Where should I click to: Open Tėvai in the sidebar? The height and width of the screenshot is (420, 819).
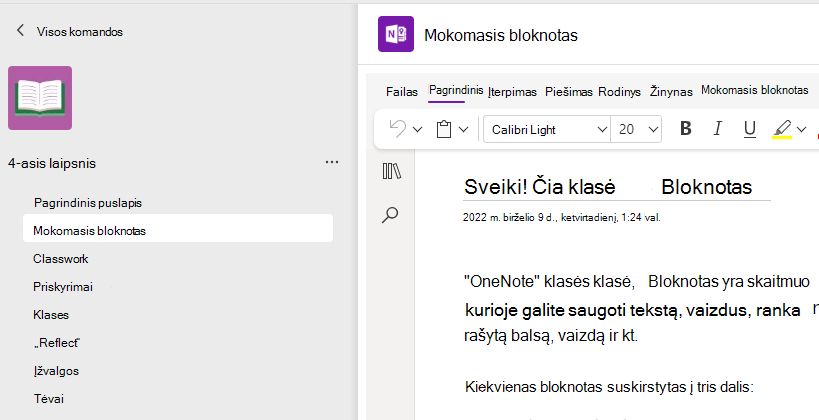(49, 399)
